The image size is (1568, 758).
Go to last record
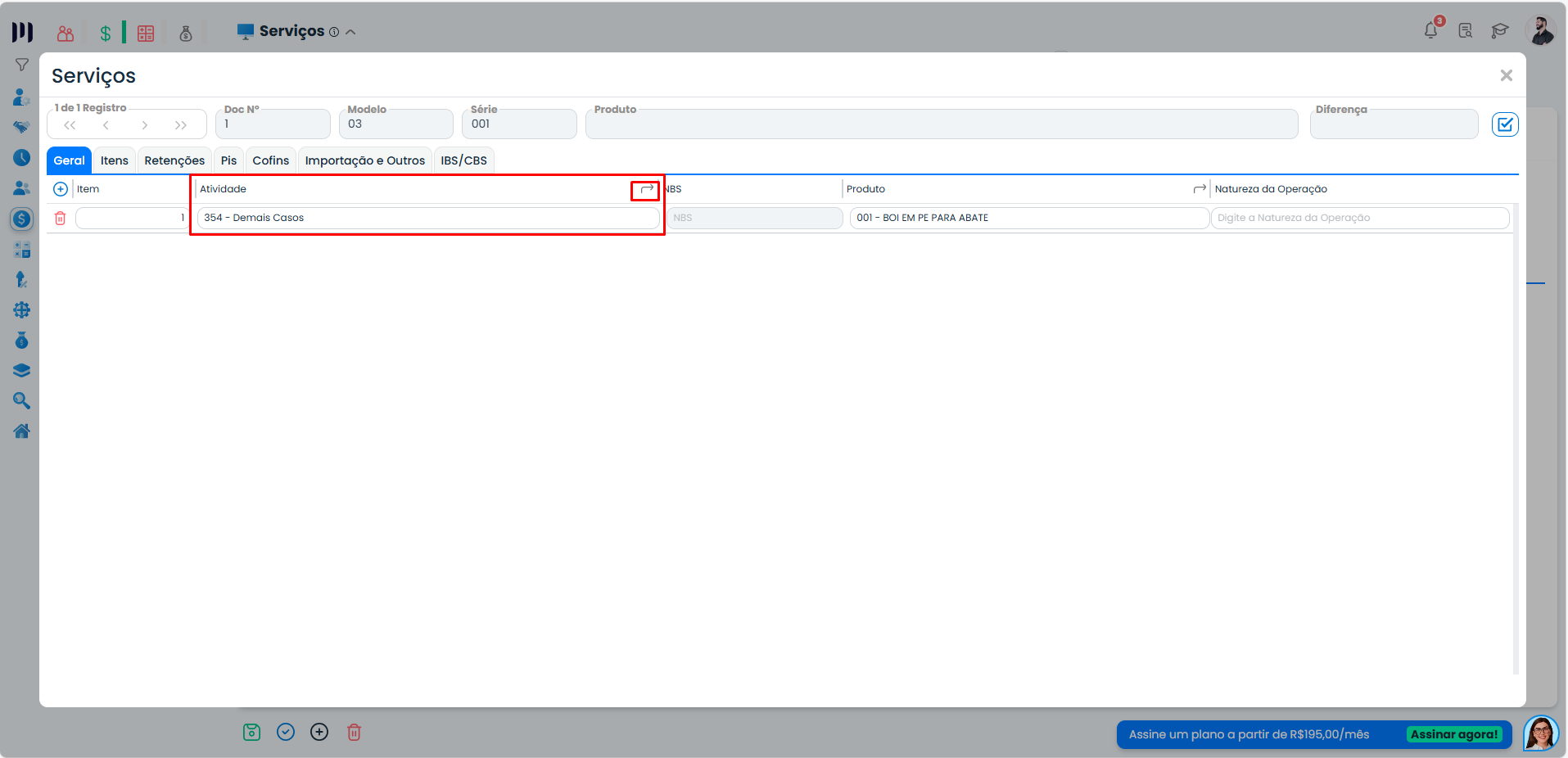coord(181,125)
